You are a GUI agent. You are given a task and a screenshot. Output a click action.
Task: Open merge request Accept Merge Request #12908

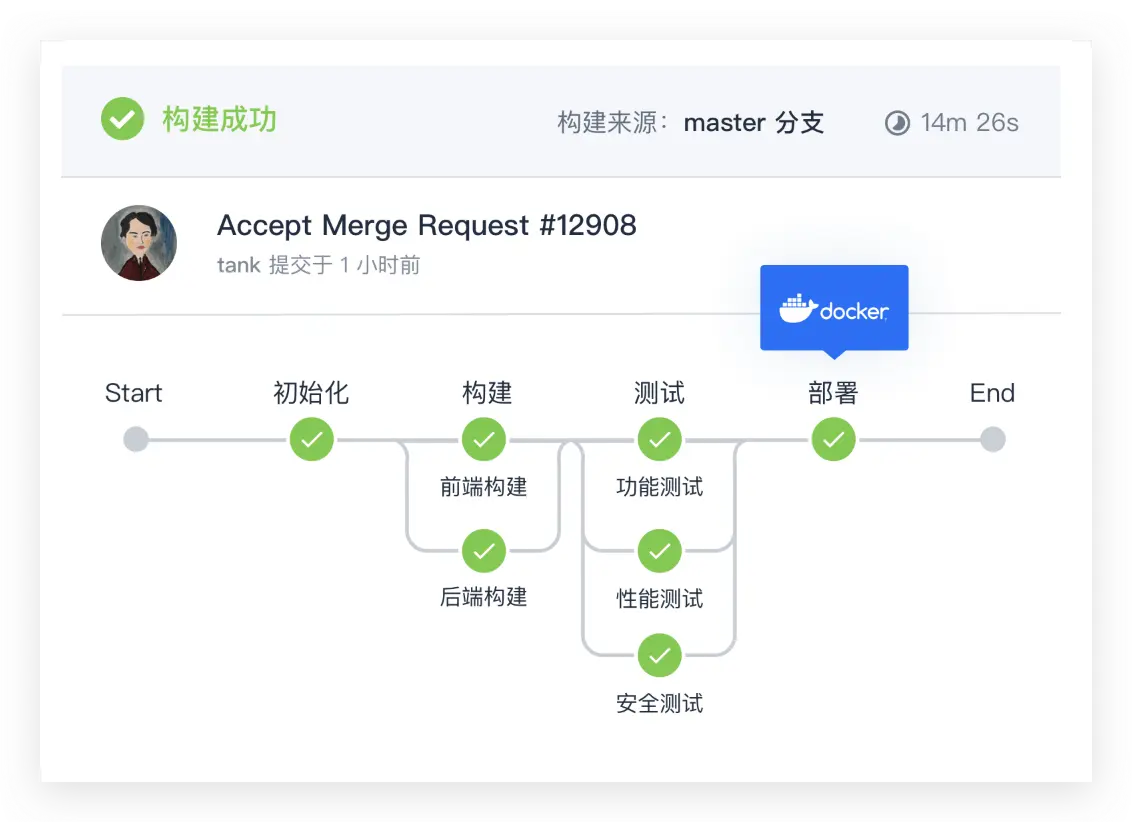coord(427,225)
